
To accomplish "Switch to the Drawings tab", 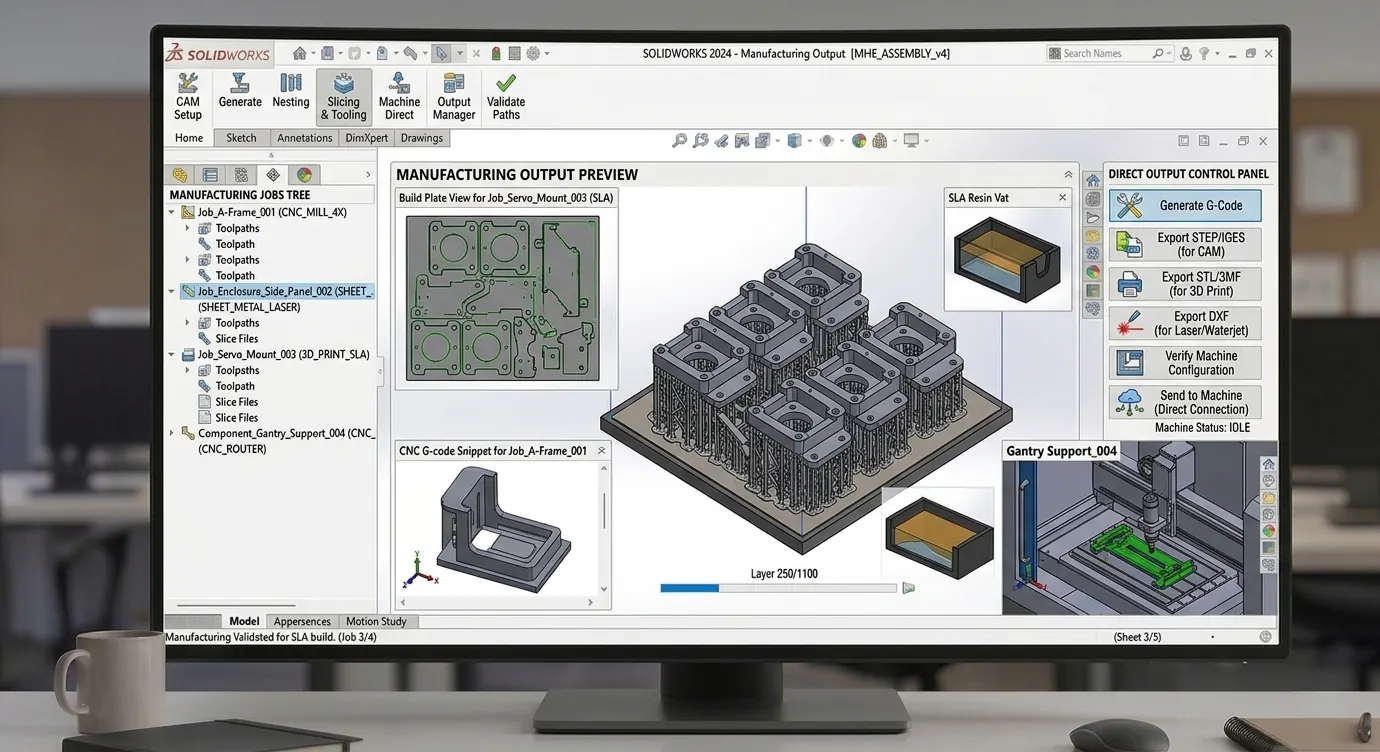I will click(x=422, y=138).
